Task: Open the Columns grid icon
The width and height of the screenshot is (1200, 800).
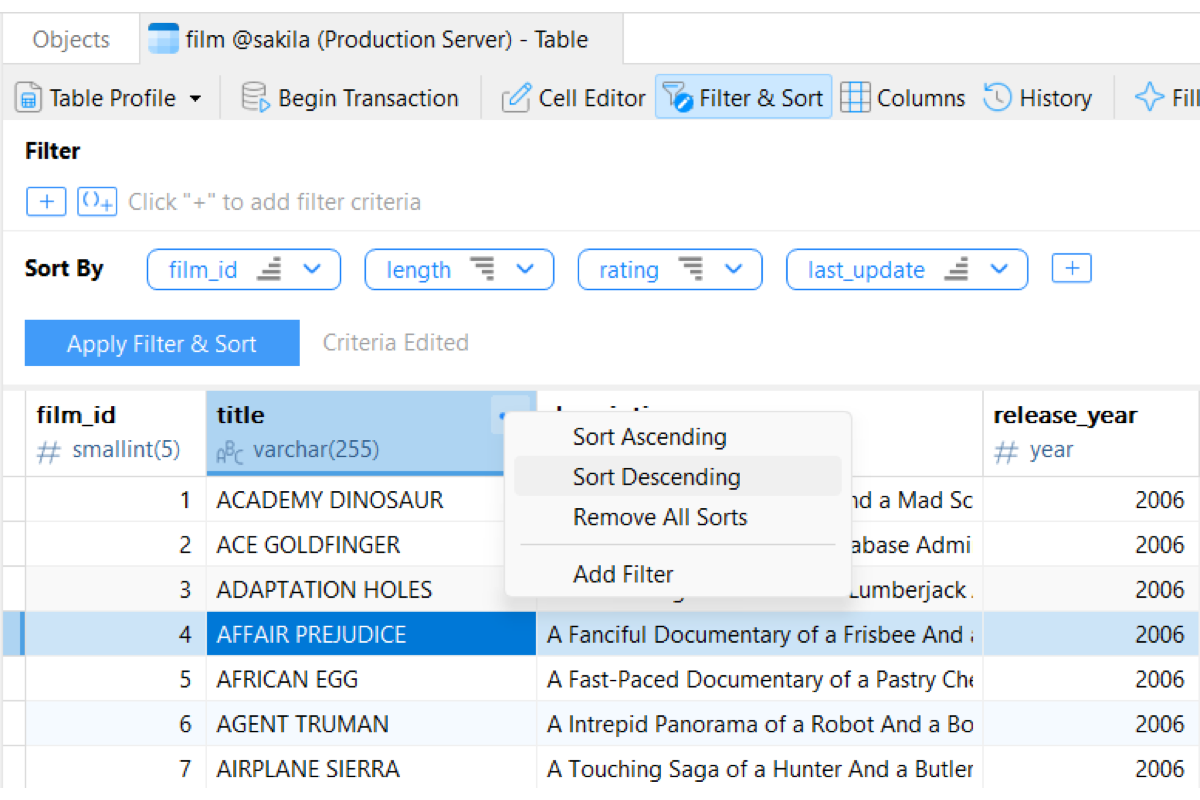Action: [x=854, y=98]
